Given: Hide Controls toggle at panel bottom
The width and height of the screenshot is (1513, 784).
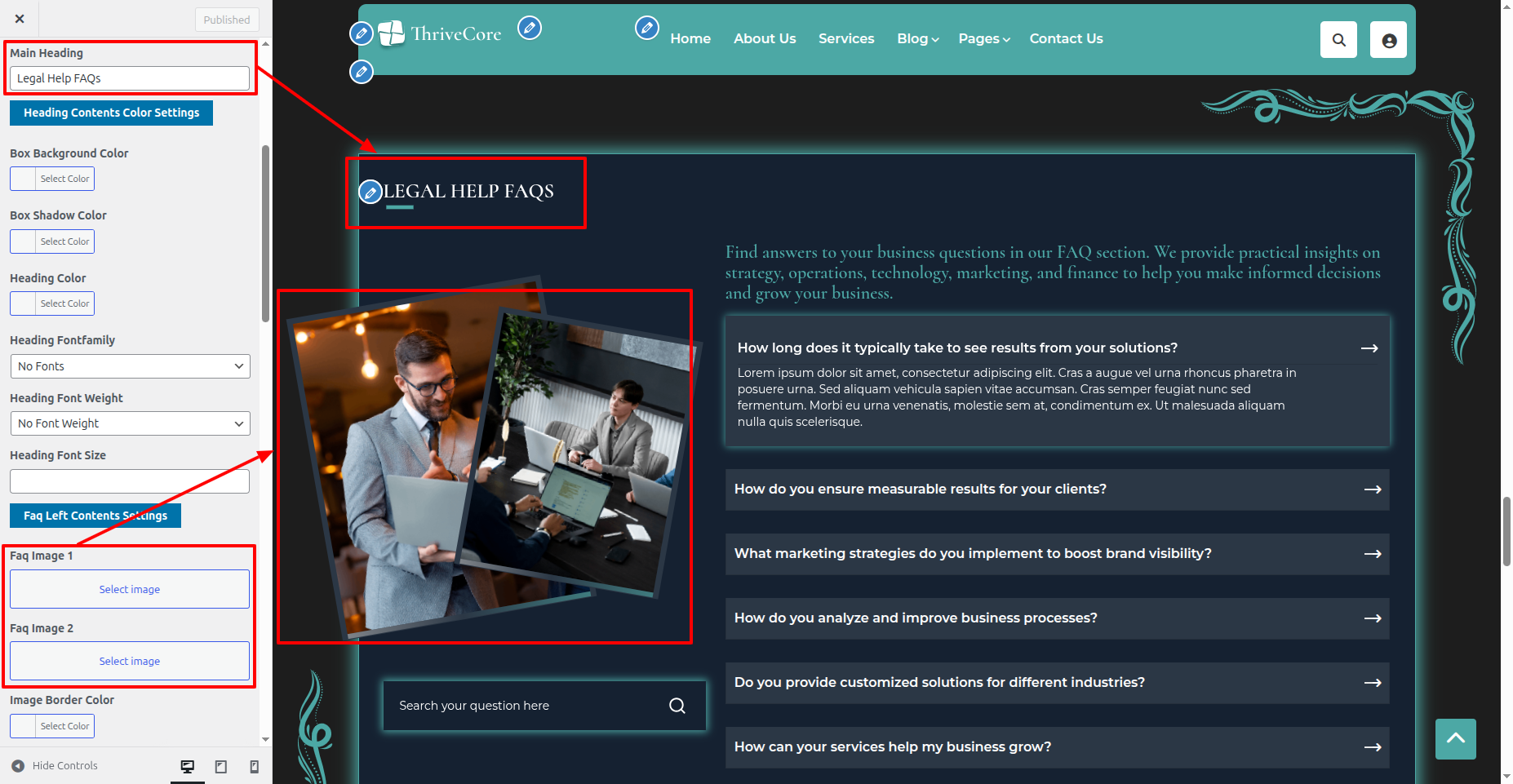Looking at the screenshot, I should (x=55, y=766).
